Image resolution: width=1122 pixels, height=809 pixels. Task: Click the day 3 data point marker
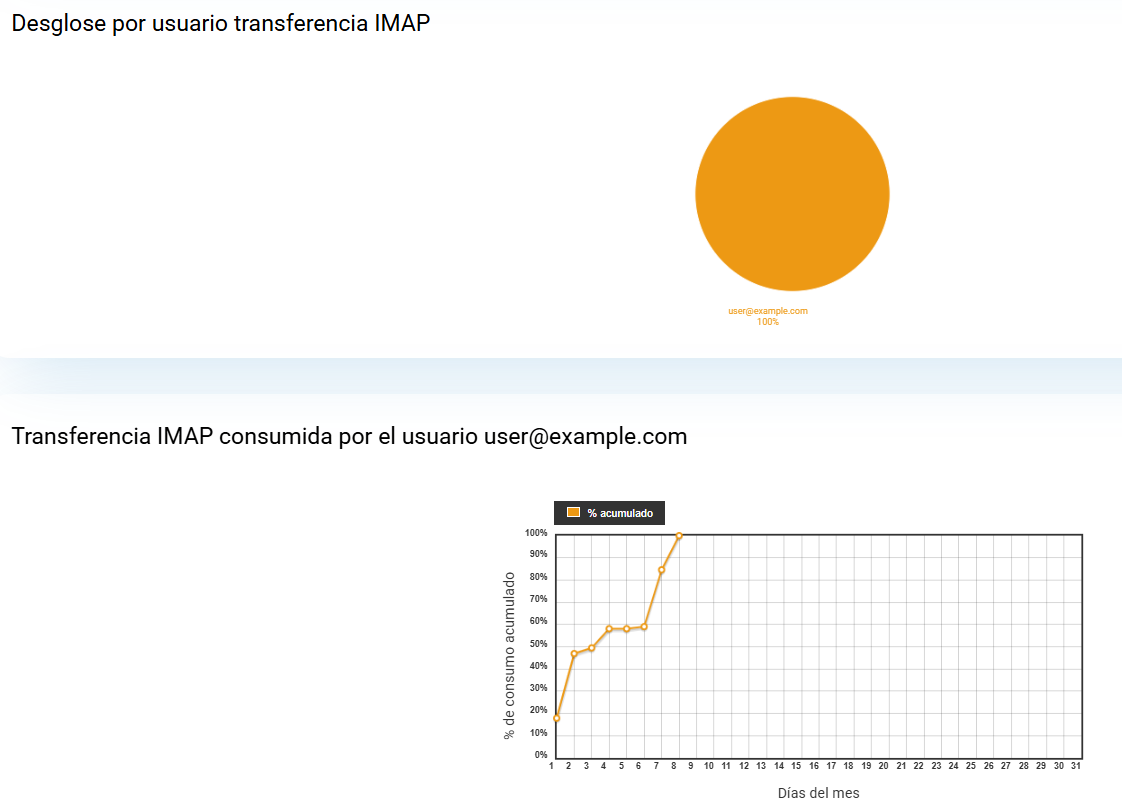592,648
